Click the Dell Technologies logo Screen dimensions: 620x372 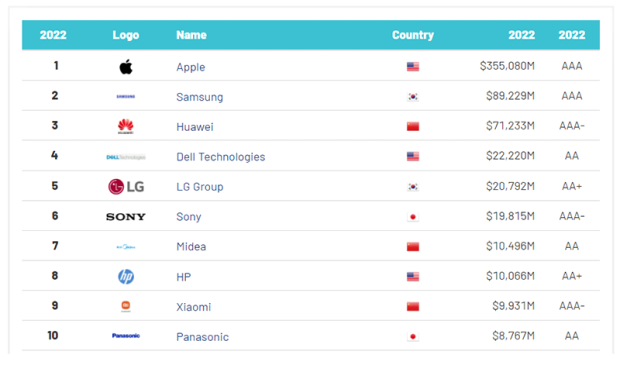pos(126,157)
